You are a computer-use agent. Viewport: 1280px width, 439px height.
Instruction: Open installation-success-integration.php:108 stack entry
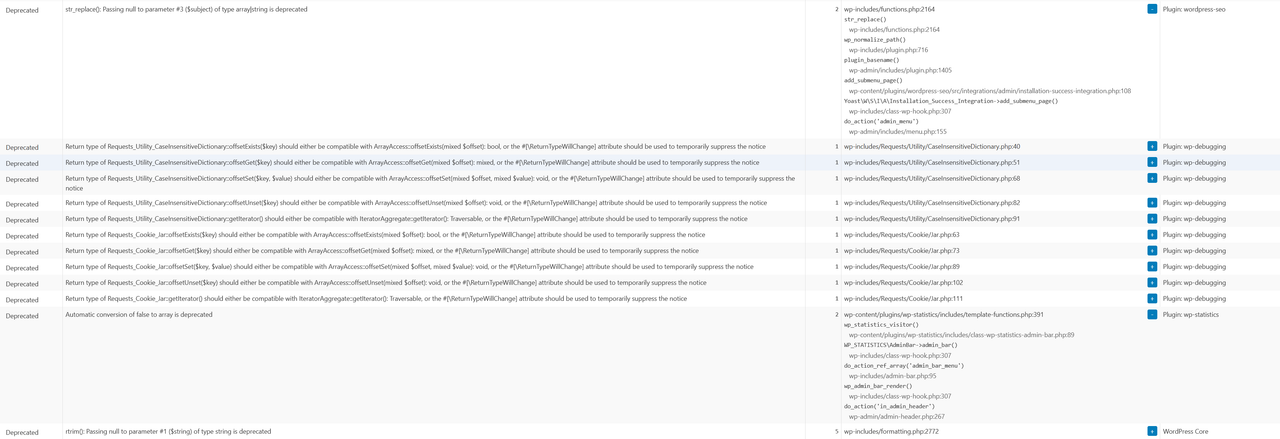pyautogui.click(x=990, y=91)
